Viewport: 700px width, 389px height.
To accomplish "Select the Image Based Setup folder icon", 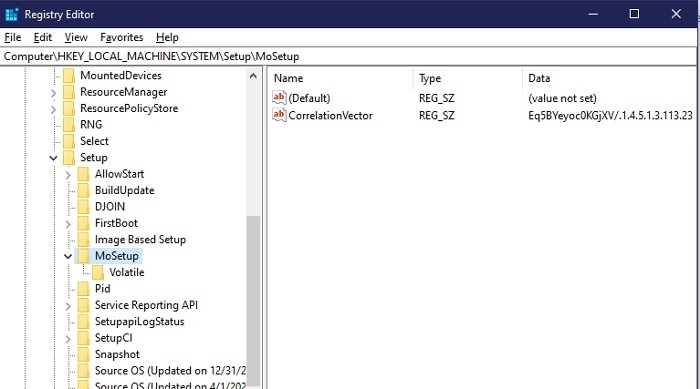I will coord(83,240).
